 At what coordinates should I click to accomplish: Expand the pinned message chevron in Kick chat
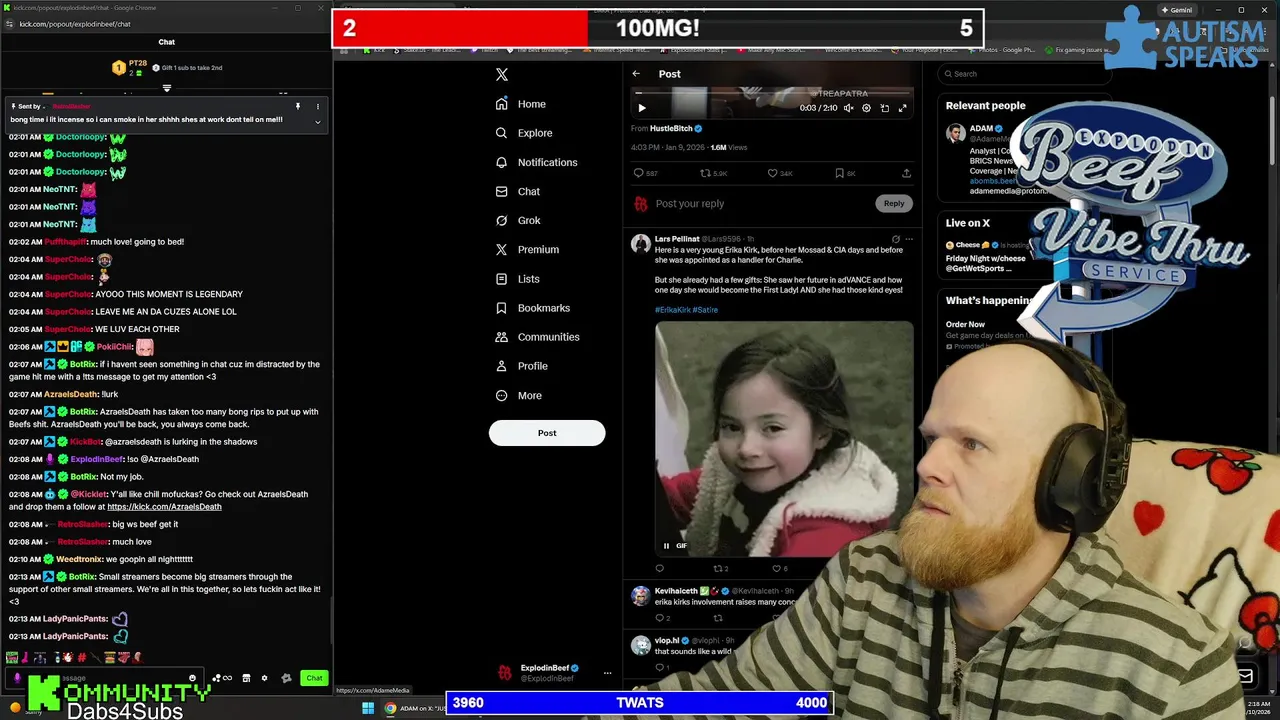click(x=318, y=122)
